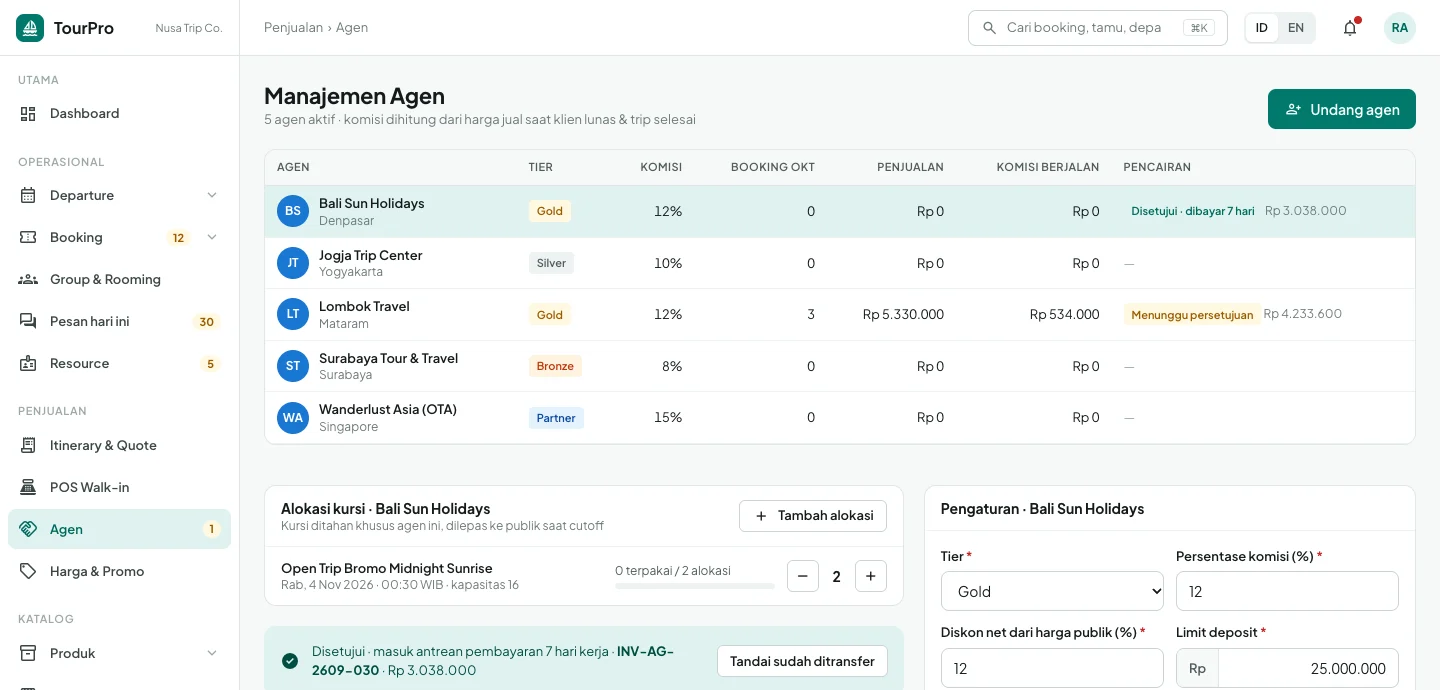Open the RA user avatar menu
Image resolution: width=1440 pixels, height=690 pixels.
pos(1400,28)
